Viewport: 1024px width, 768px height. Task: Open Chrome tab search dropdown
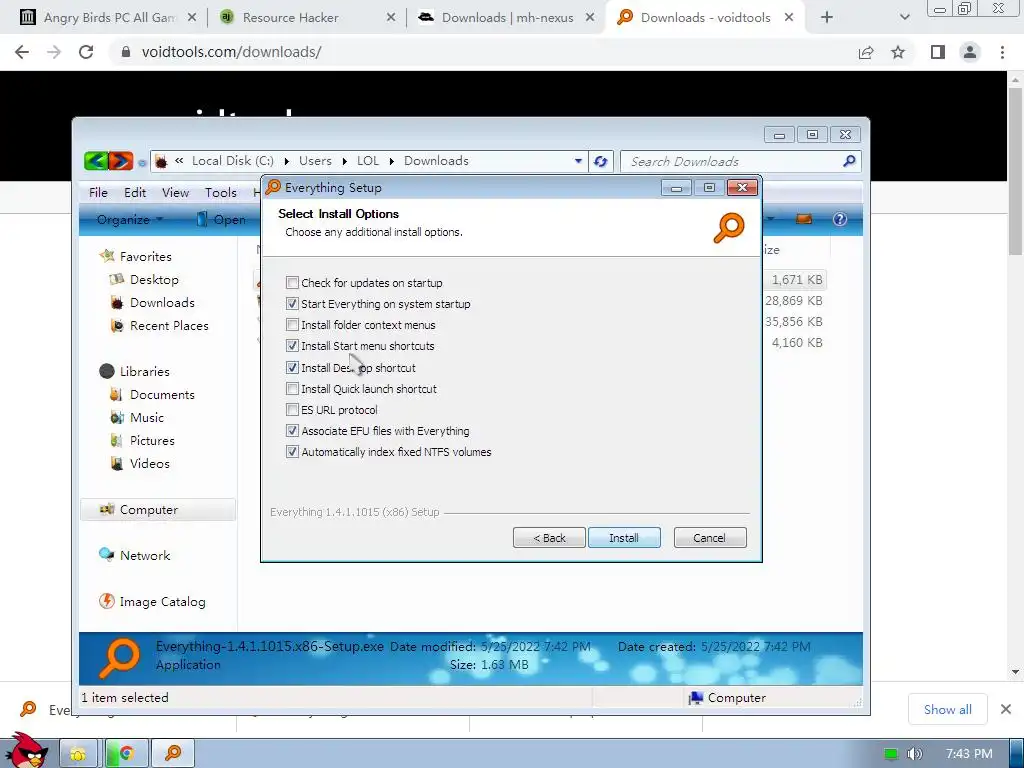tap(904, 18)
